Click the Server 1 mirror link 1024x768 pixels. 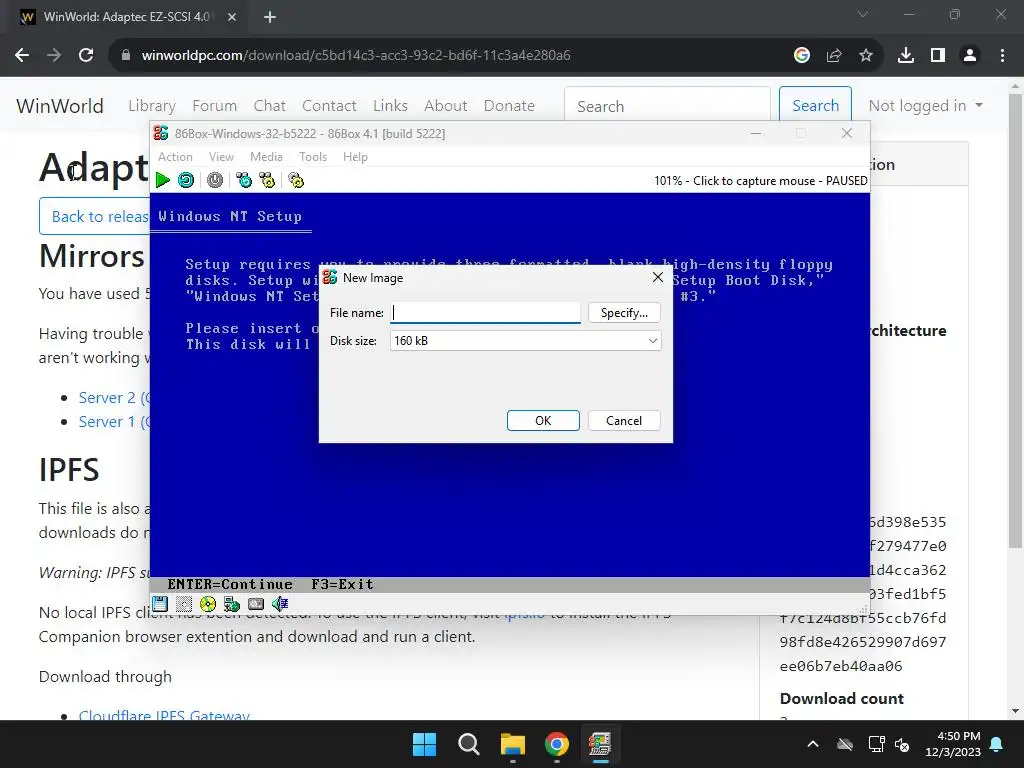tap(114, 421)
